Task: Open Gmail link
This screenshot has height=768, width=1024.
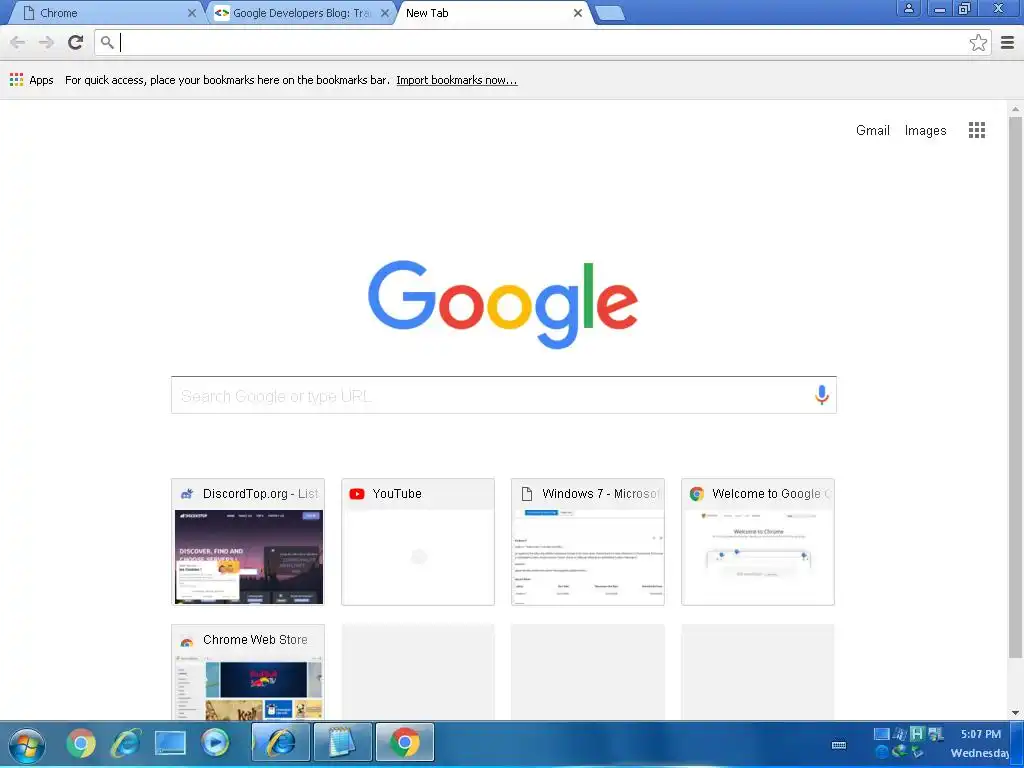Action: (x=872, y=130)
